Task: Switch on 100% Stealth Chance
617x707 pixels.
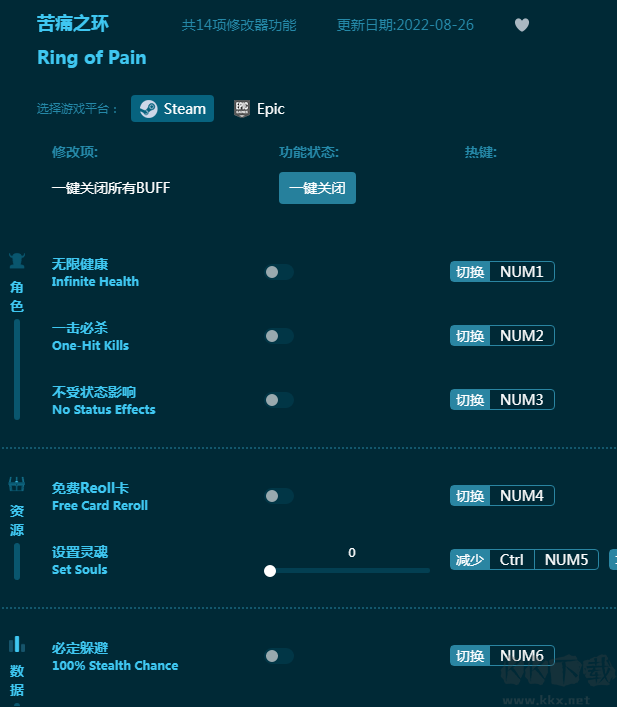Action: tap(279, 656)
